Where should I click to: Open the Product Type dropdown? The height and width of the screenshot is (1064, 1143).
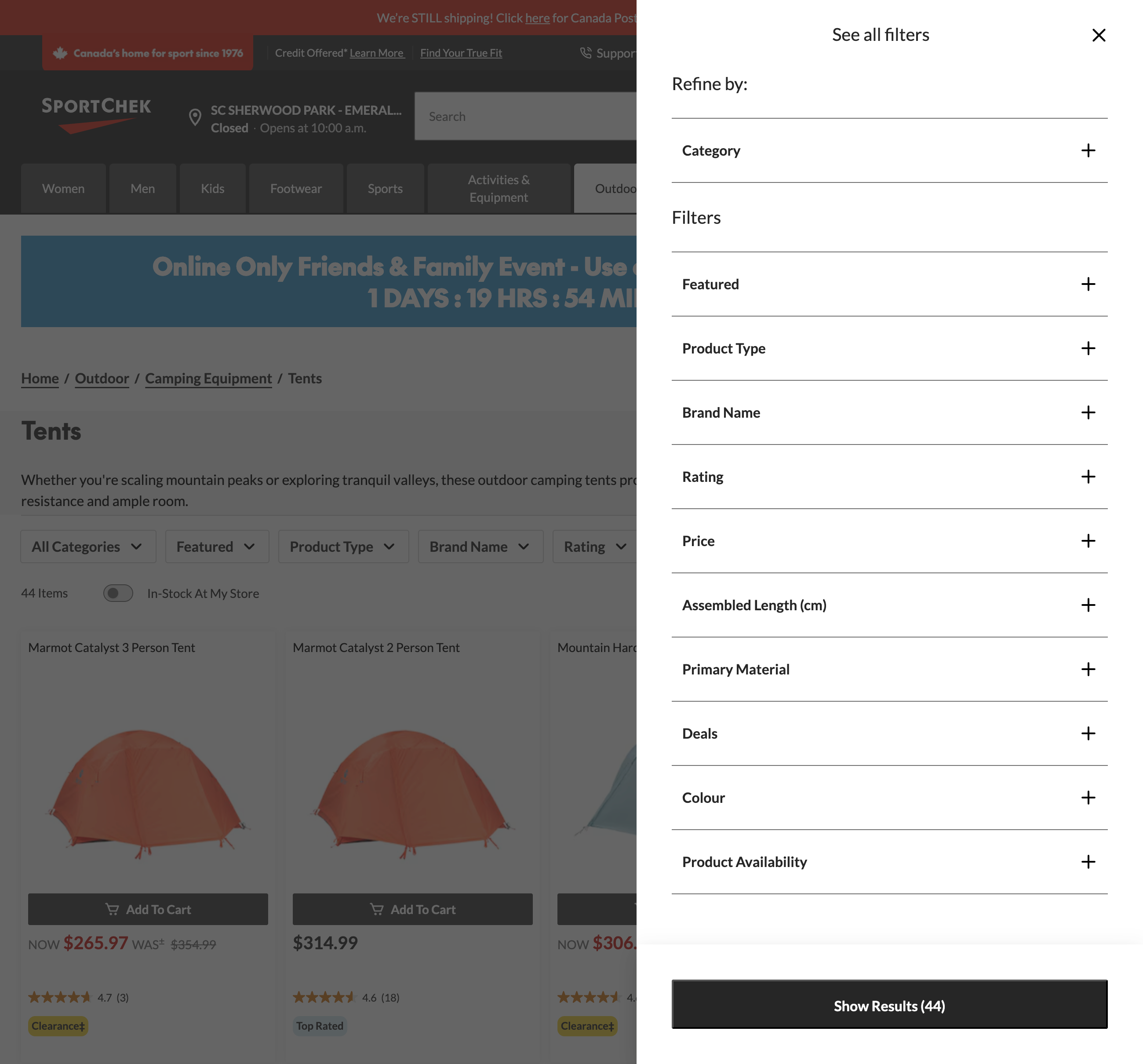[342, 547]
